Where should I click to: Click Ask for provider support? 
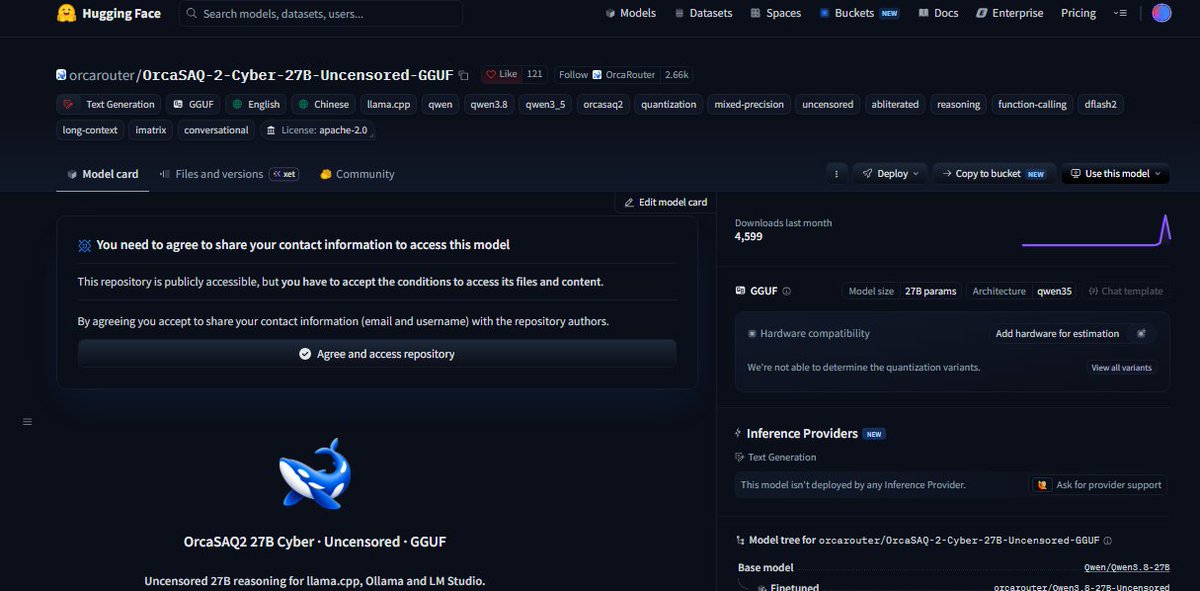point(1099,485)
